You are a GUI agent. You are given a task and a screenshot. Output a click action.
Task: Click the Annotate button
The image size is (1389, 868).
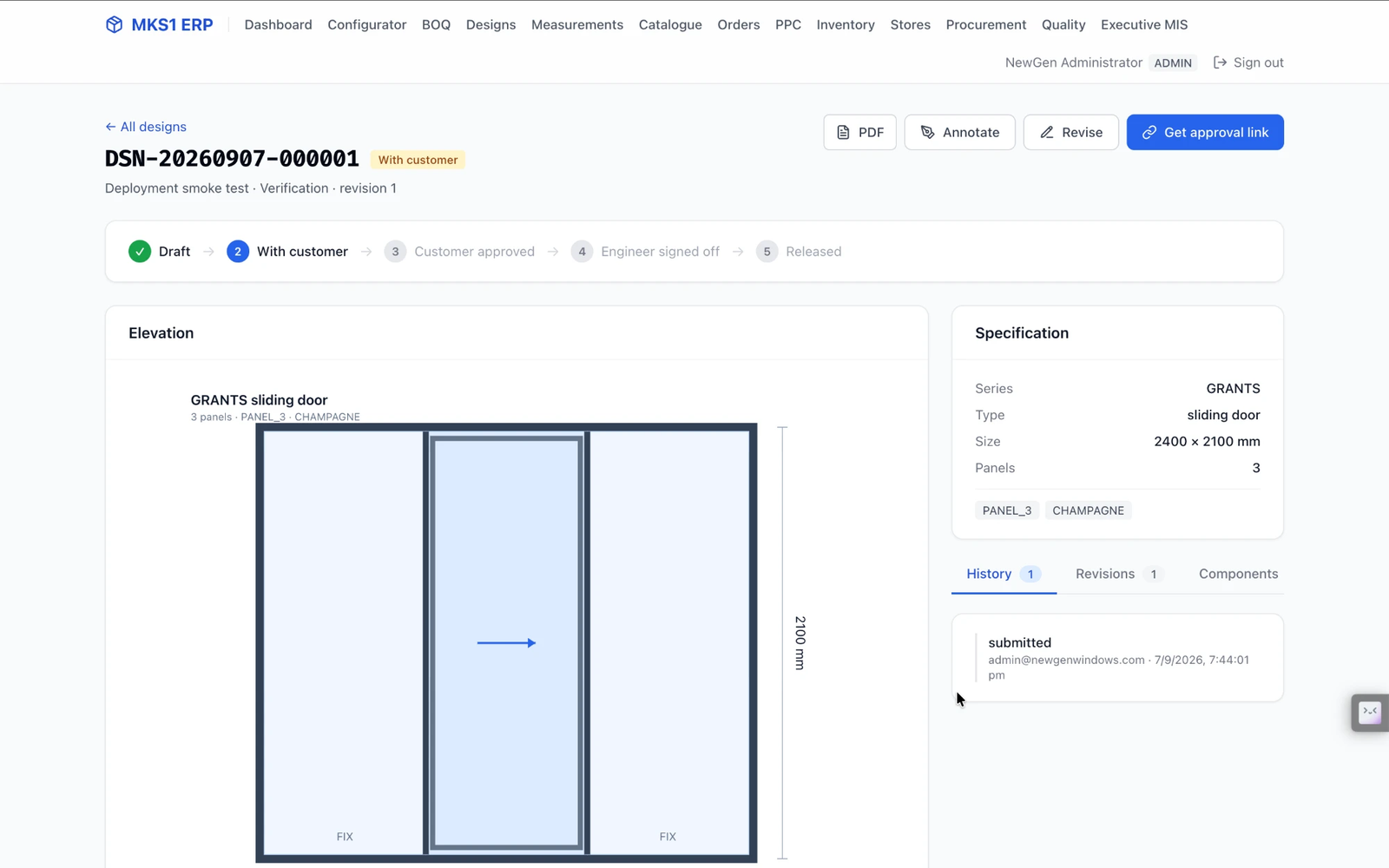pyautogui.click(x=960, y=133)
